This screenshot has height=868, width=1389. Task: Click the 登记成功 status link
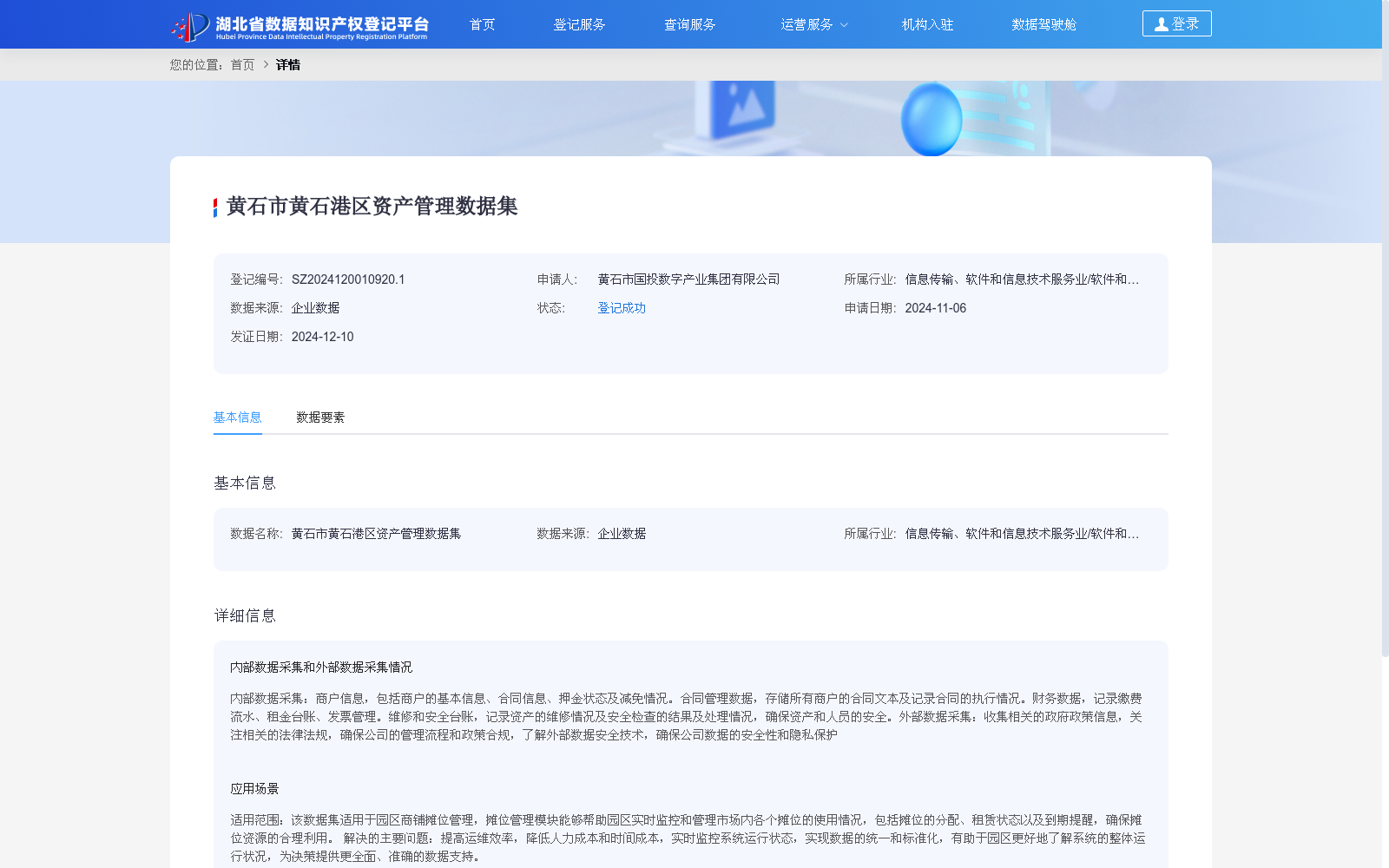(622, 308)
